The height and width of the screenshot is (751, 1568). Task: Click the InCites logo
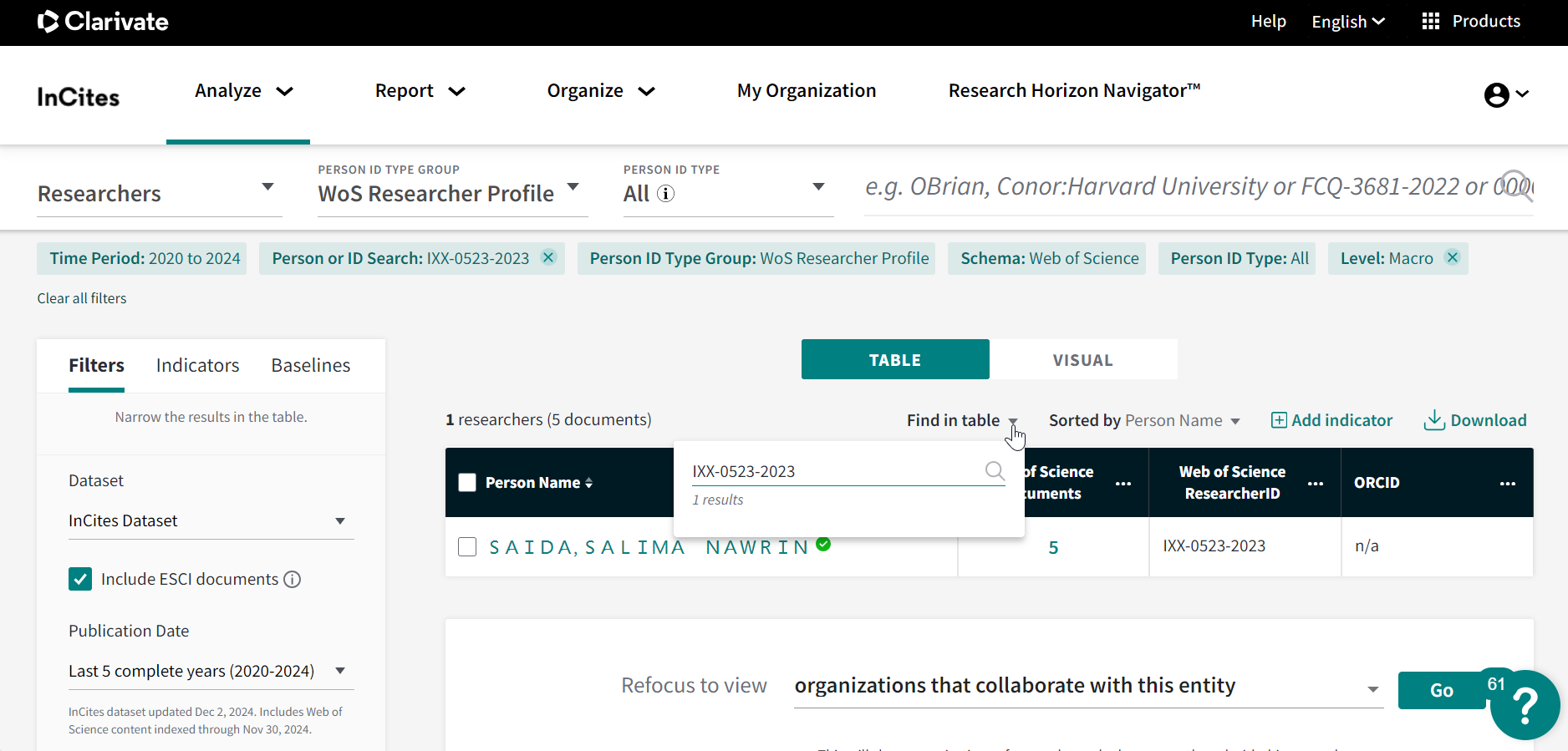tap(79, 97)
